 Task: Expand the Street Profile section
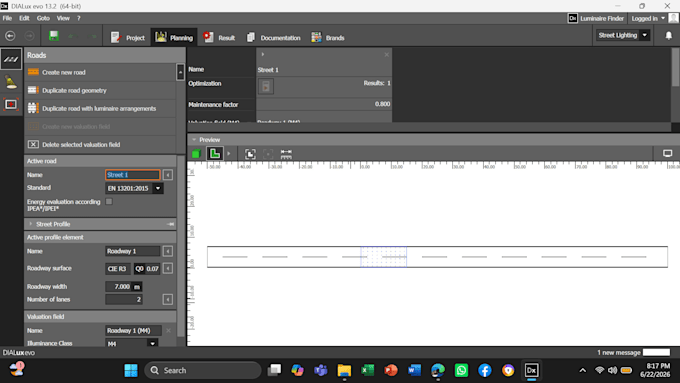[31, 224]
